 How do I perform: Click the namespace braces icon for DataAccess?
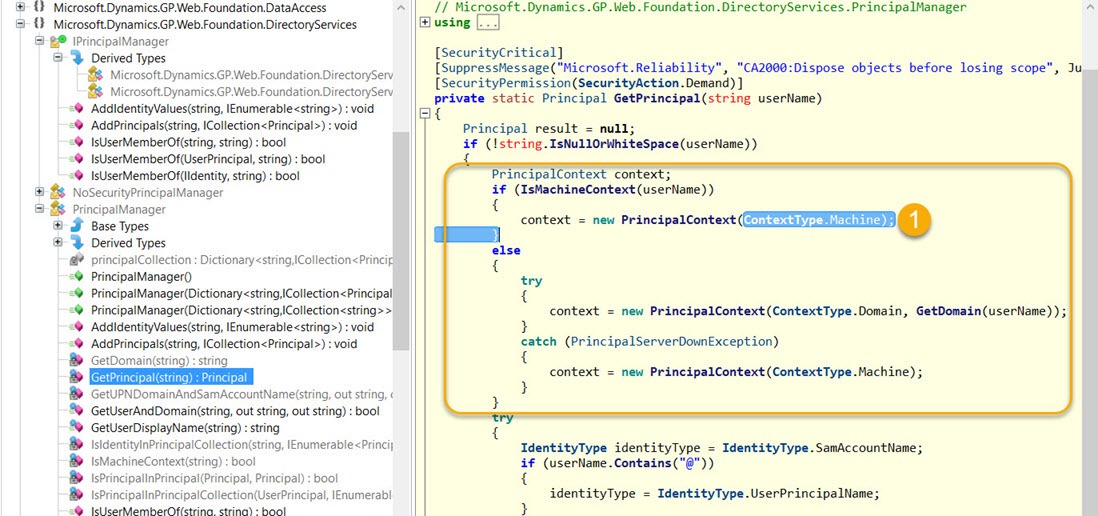(39, 8)
